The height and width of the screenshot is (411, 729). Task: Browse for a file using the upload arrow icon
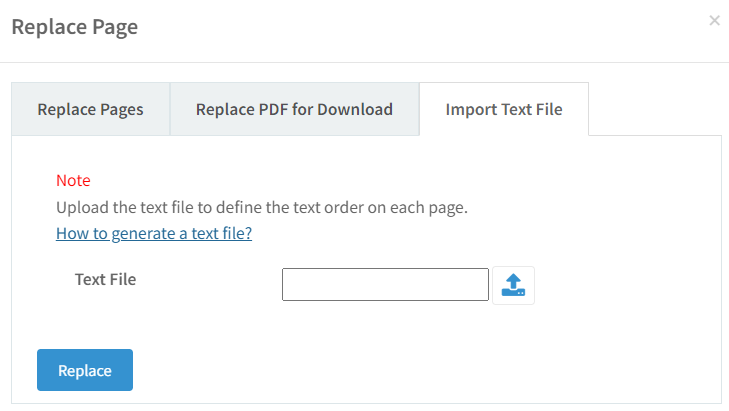click(x=513, y=285)
